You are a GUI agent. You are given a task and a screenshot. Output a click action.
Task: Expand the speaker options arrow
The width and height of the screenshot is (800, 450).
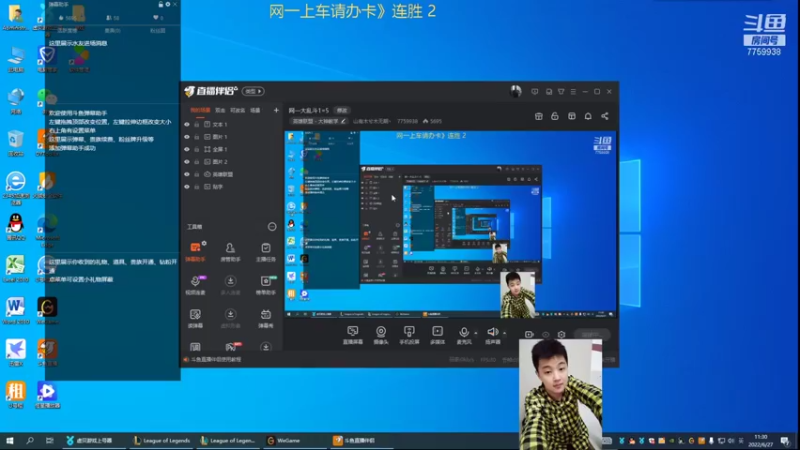505,333
